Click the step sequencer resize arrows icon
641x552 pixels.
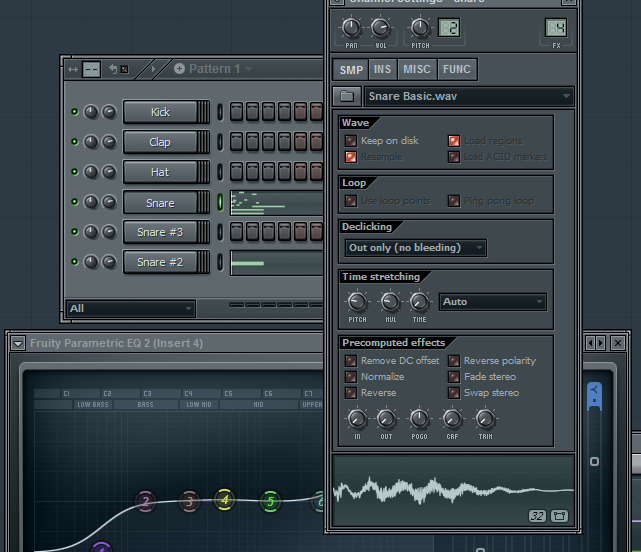click(73, 70)
